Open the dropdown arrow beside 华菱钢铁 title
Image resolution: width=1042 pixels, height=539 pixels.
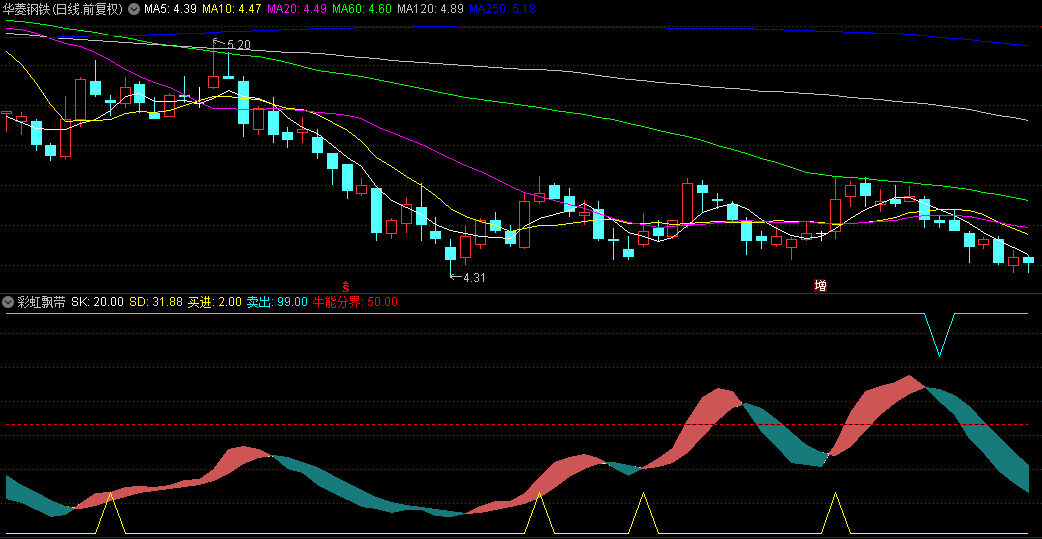click(134, 9)
